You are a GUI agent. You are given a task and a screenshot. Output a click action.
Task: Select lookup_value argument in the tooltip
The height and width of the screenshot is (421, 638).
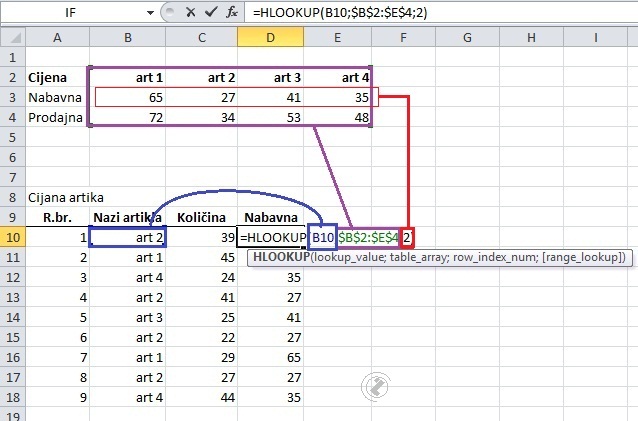point(352,257)
